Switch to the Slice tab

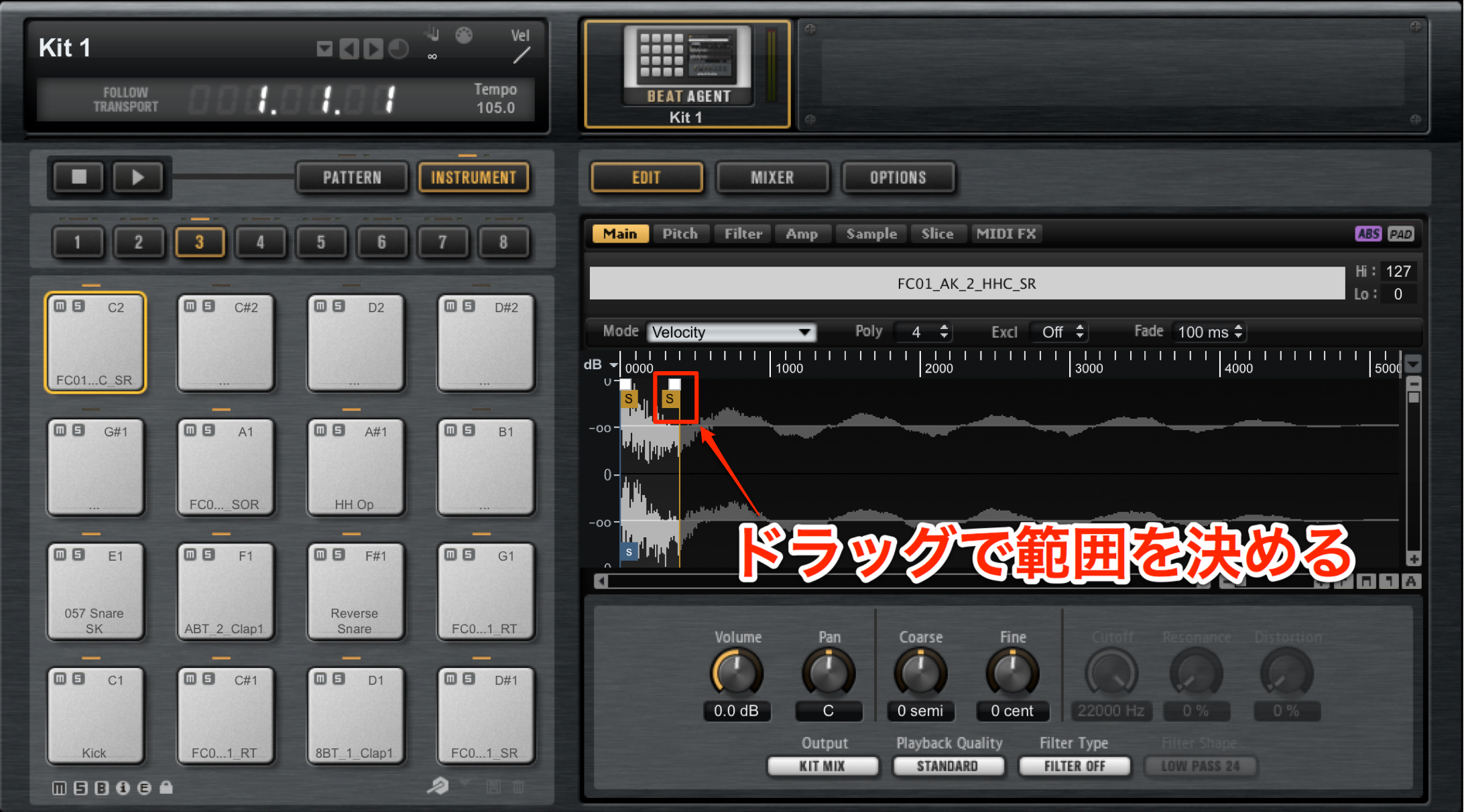pos(937,234)
